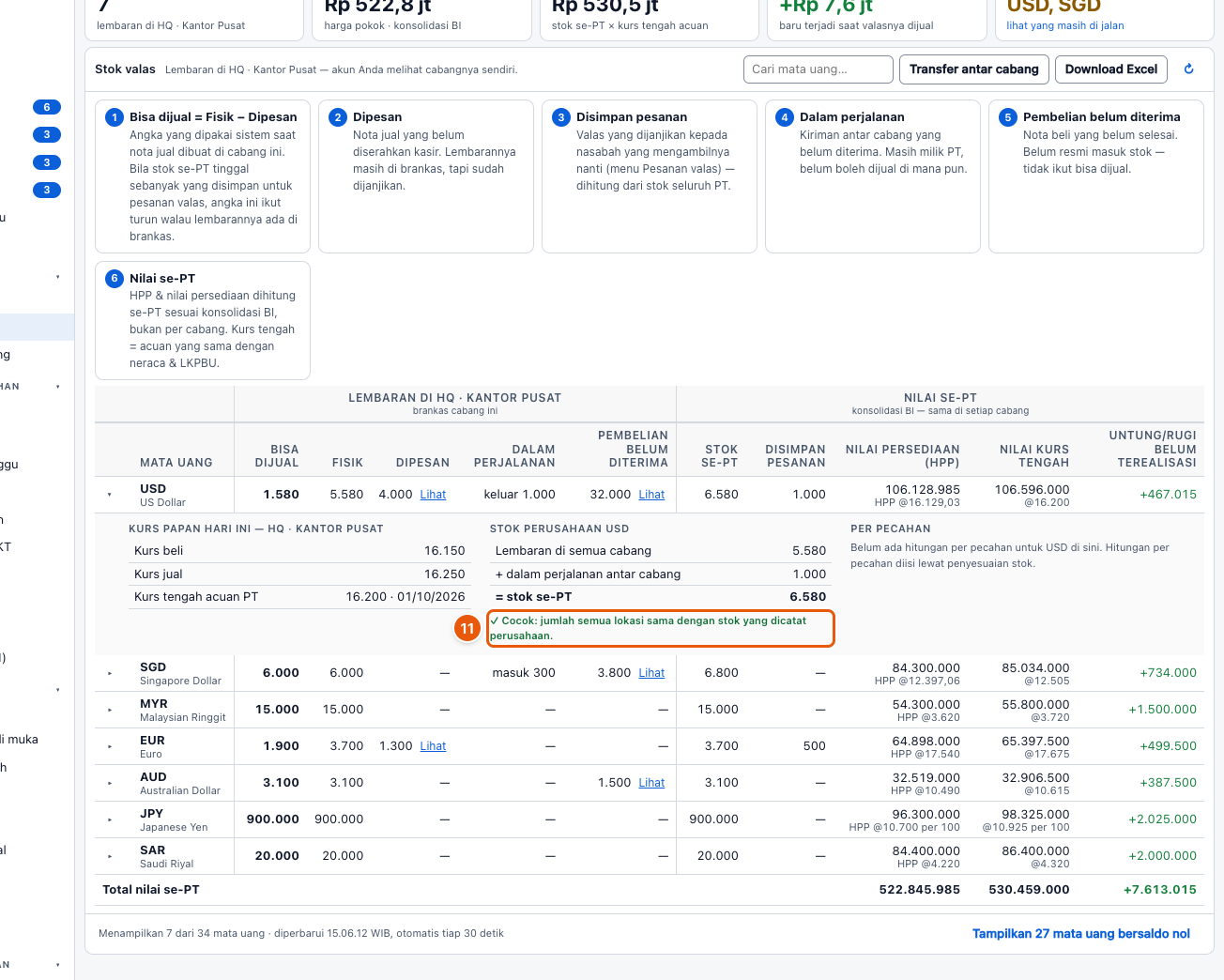Screen dimensions: 1224x980
Task: Expand the SGD Singapore Dollar row
Action: point(110,673)
